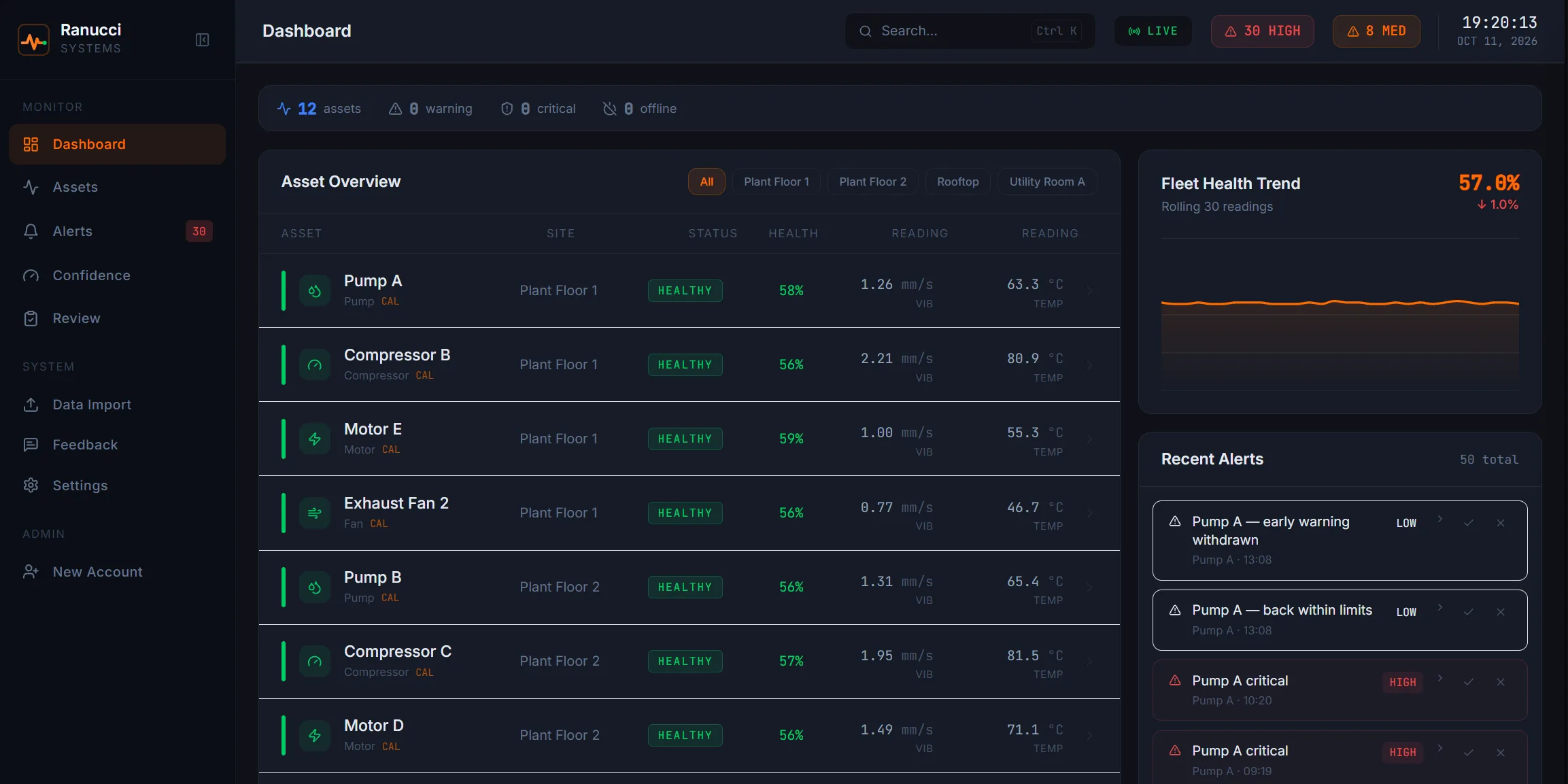The image size is (1568, 784).
Task: Click the Fleet Health Trend chart
Action: [1340, 314]
